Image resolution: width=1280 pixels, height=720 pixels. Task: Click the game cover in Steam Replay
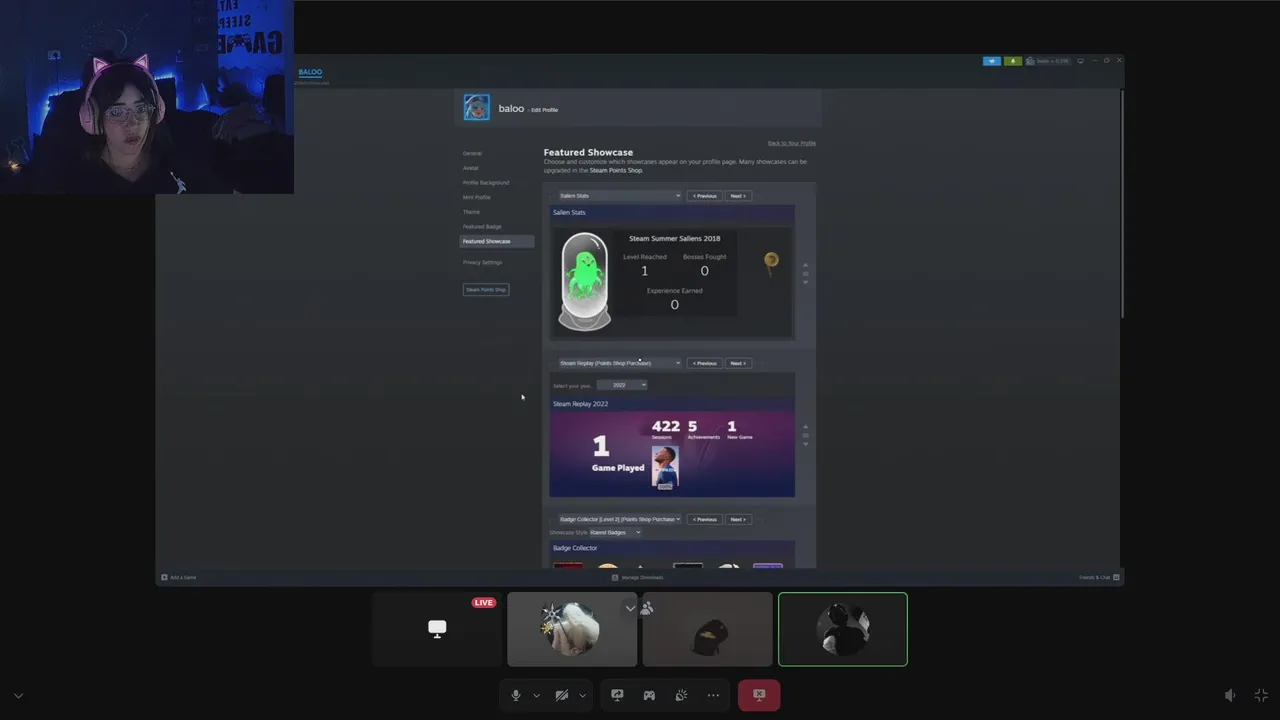[x=665, y=467]
